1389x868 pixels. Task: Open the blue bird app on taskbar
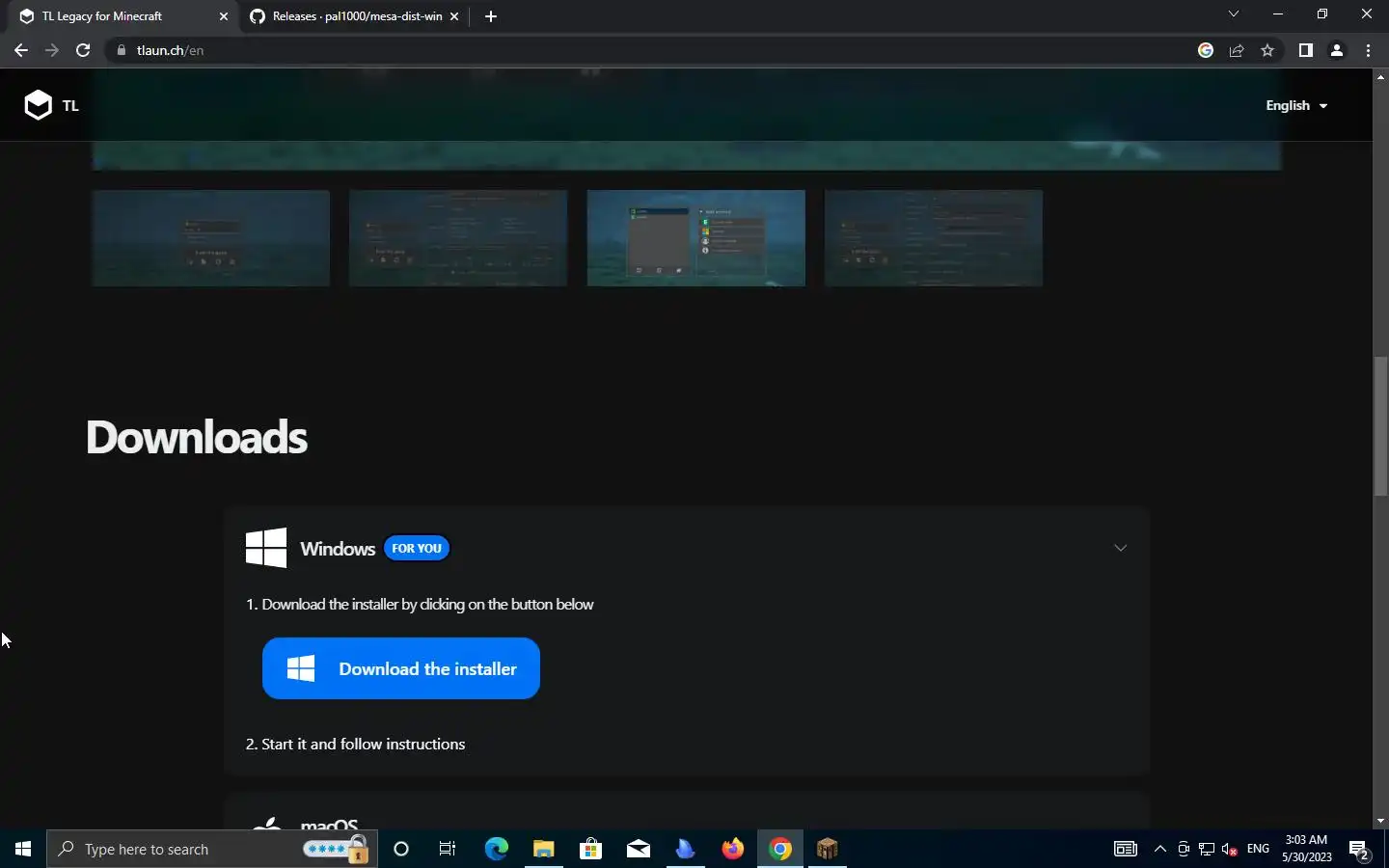[685, 849]
